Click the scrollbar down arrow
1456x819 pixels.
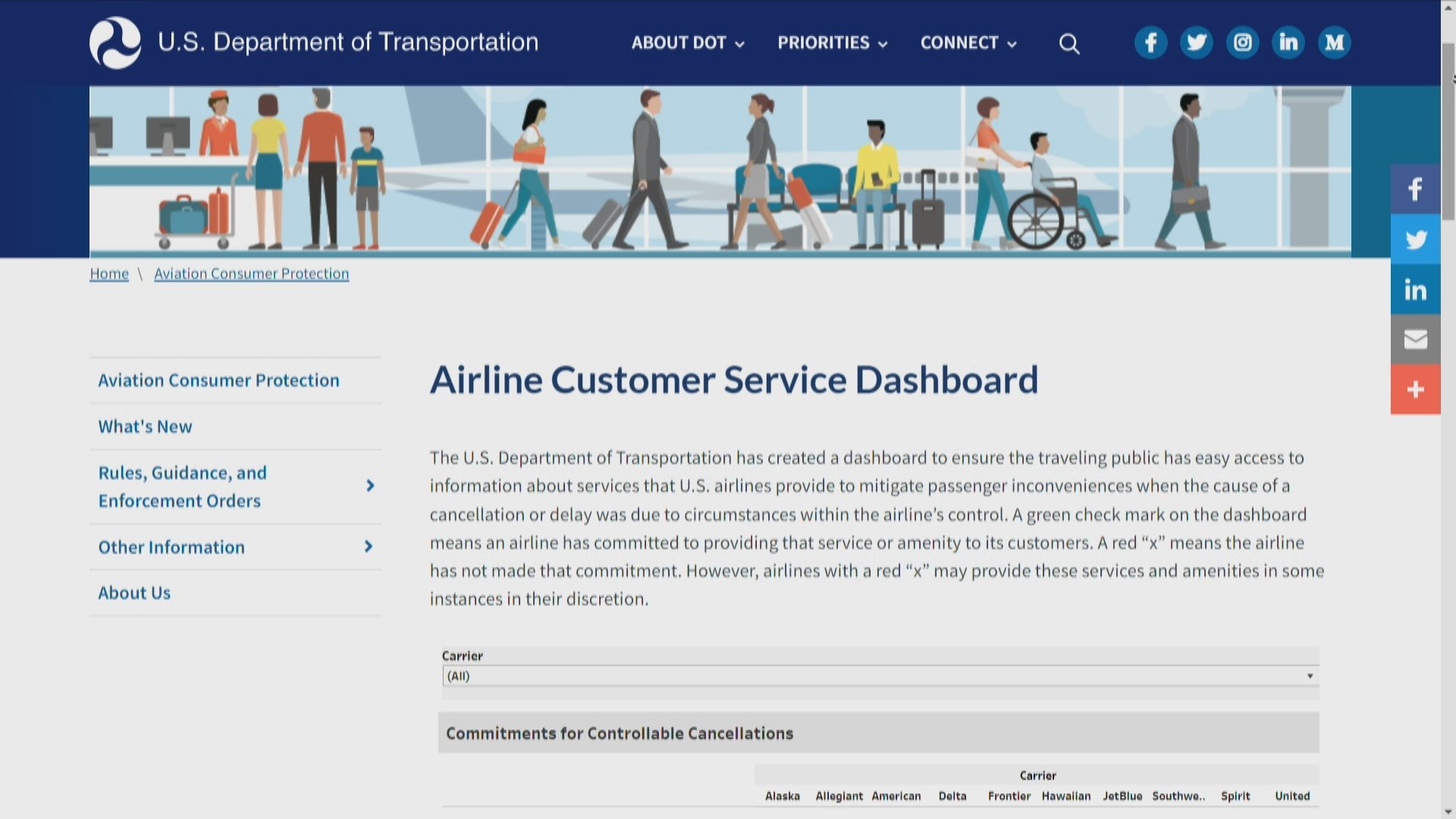click(x=1448, y=811)
